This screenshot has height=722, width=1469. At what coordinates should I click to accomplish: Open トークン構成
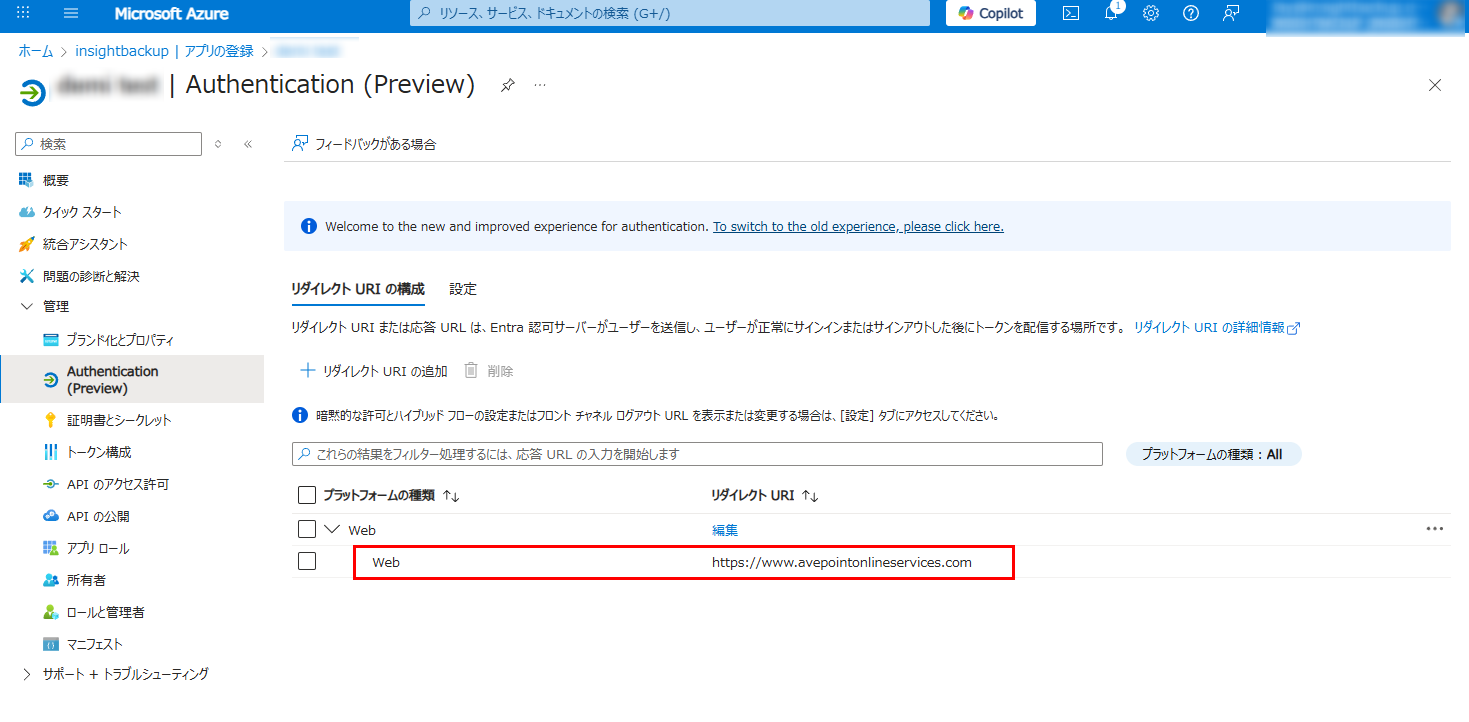click(99, 452)
